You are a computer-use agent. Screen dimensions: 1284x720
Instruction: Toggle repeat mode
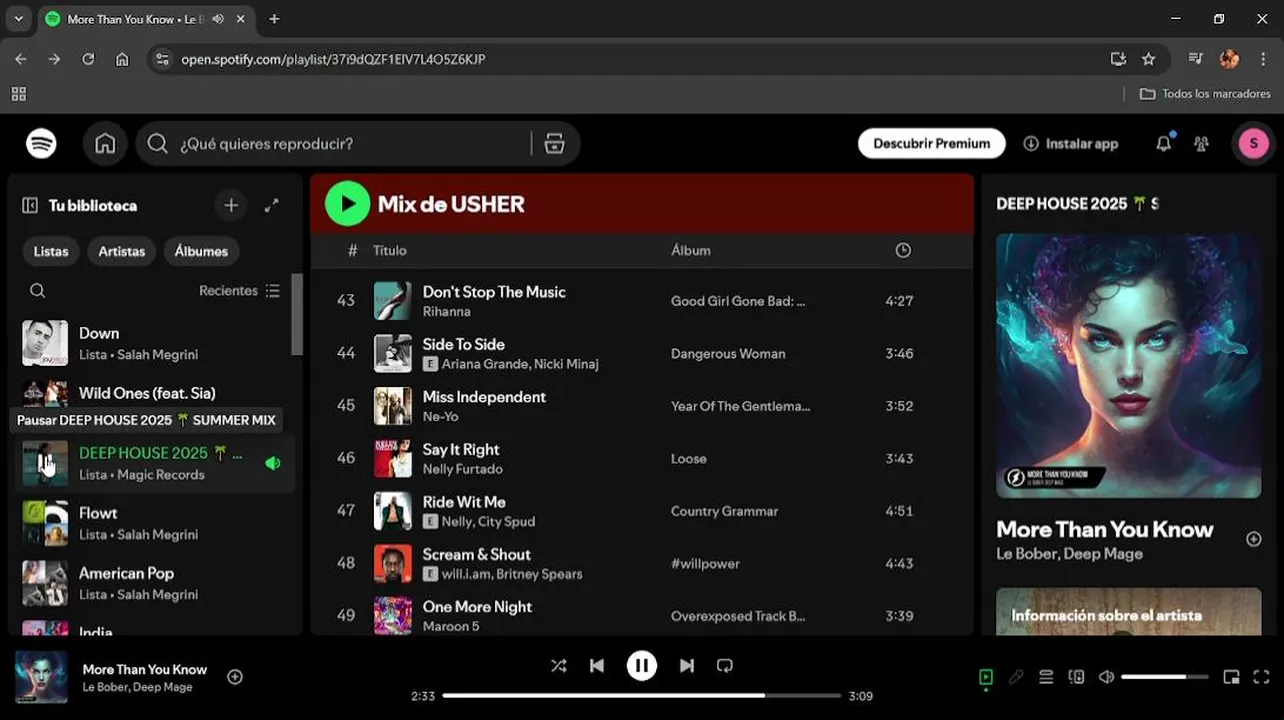pyautogui.click(x=725, y=666)
